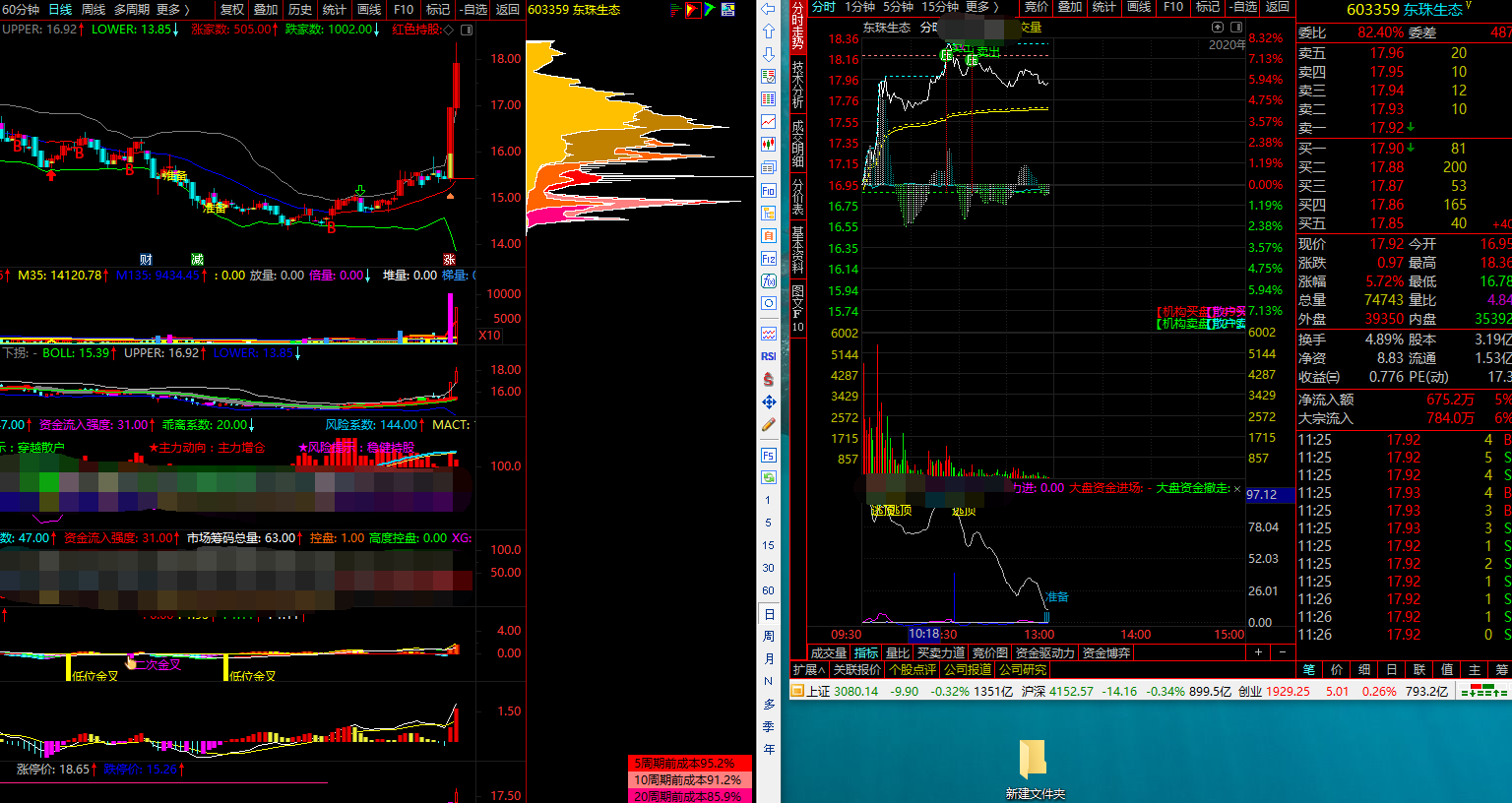Select the 资金驱动力 indicator tab
Screen dimensions: 1512x803
pyautogui.click(x=1045, y=652)
